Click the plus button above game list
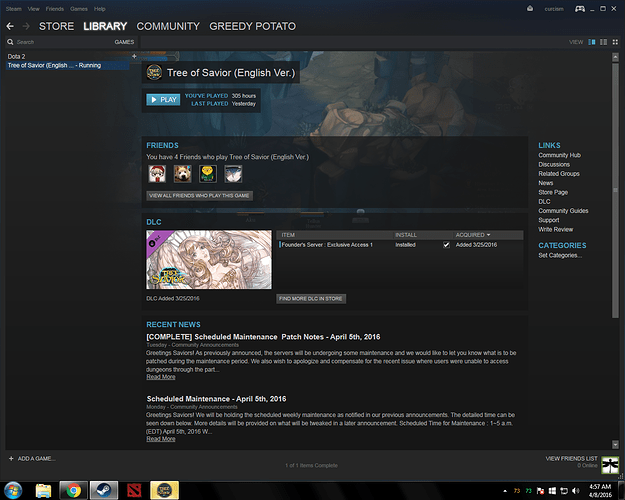This screenshot has height=500, width=625. (134, 56)
